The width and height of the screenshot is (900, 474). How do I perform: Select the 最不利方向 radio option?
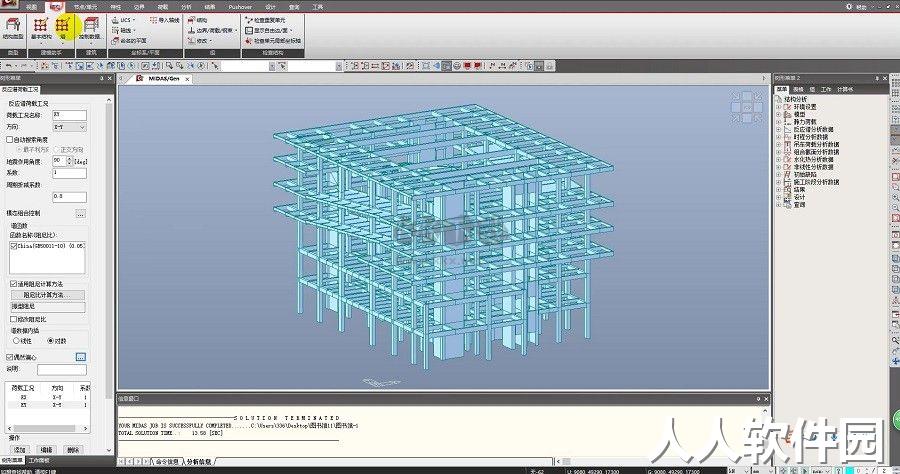point(18,150)
